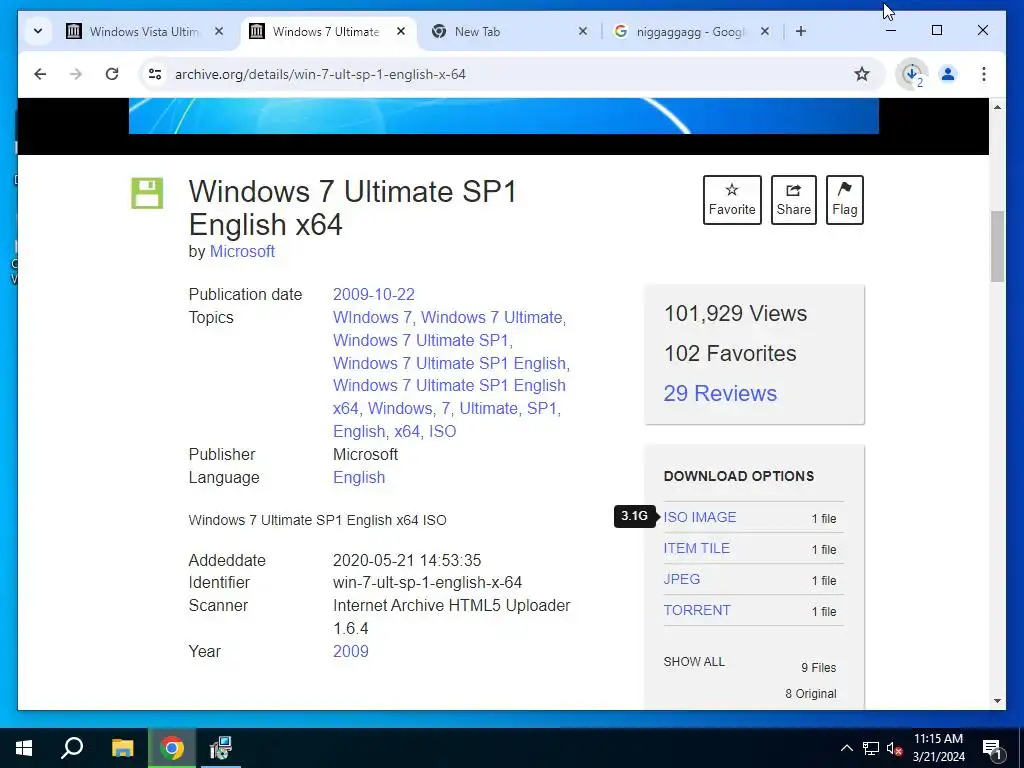Viewport: 1024px width, 768px height.
Task: Click the muted volume tray icon
Action: click(894, 748)
